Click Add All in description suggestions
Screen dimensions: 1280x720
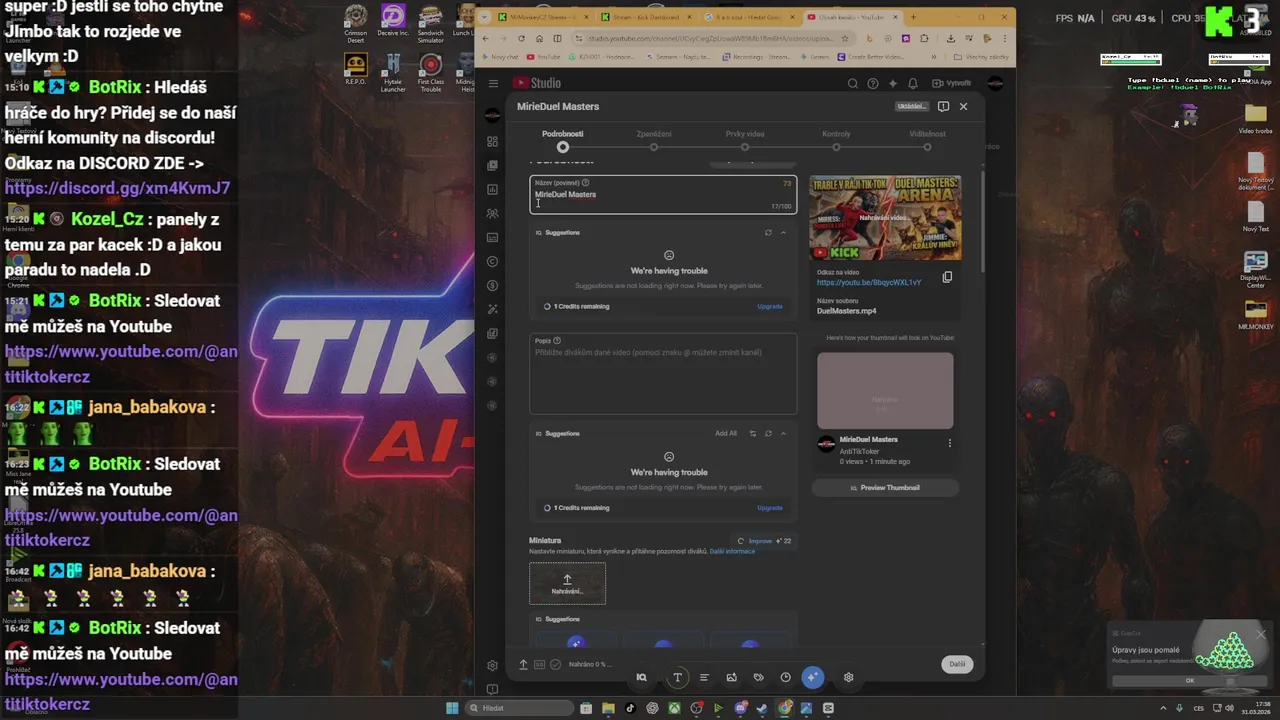(x=726, y=433)
